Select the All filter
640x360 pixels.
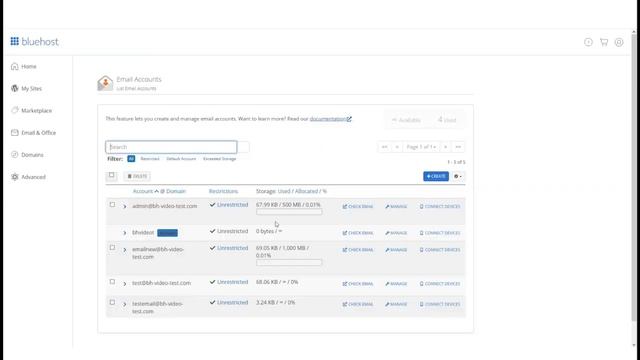pyautogui.click(x=131, y=159)
